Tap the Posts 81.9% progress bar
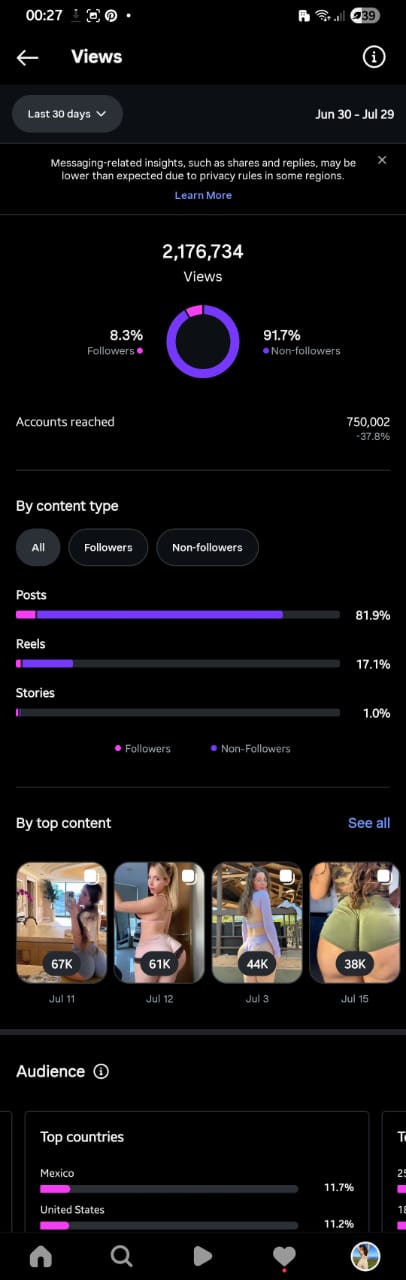The image size is (406, 1280). point(178,614)
